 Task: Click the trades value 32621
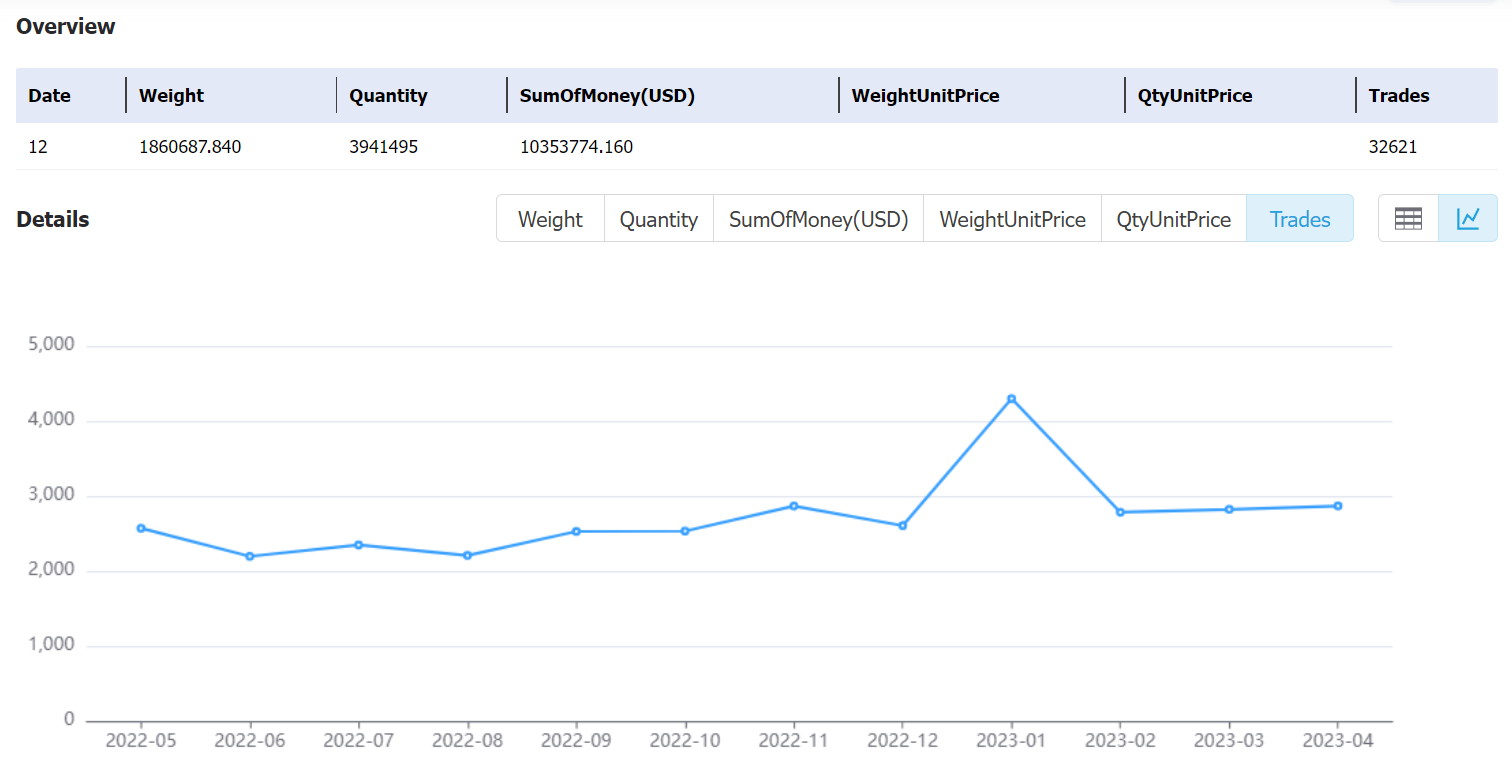tap(1393, 147)
